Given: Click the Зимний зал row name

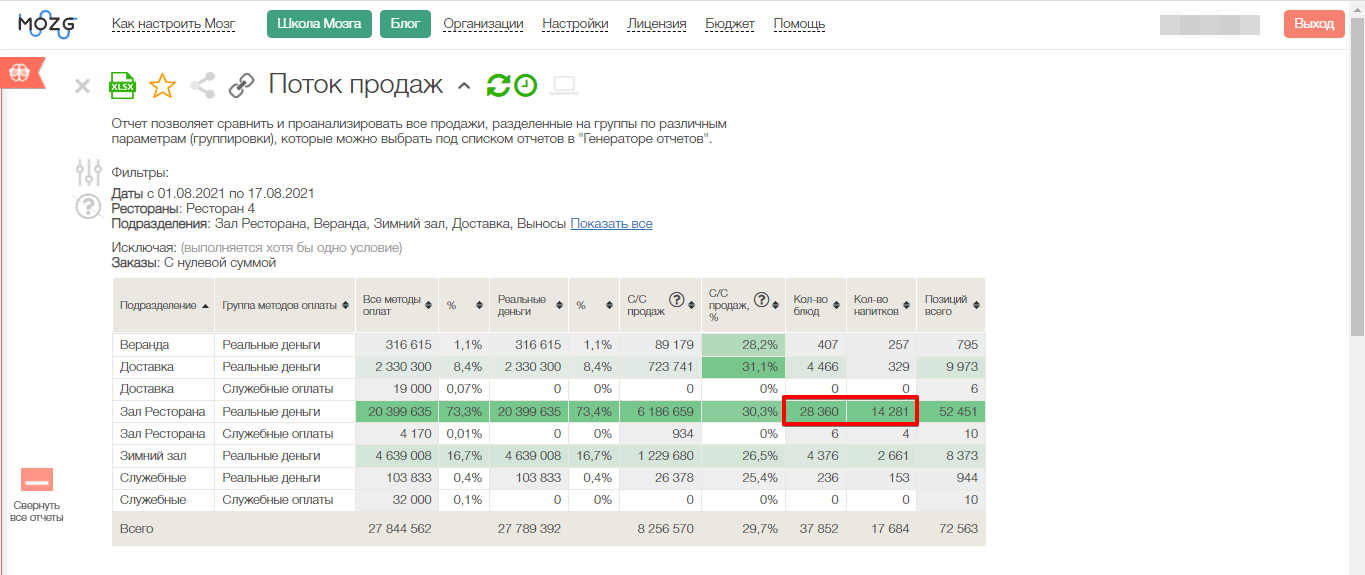Looking at the screenshot, I should point(164,456).
